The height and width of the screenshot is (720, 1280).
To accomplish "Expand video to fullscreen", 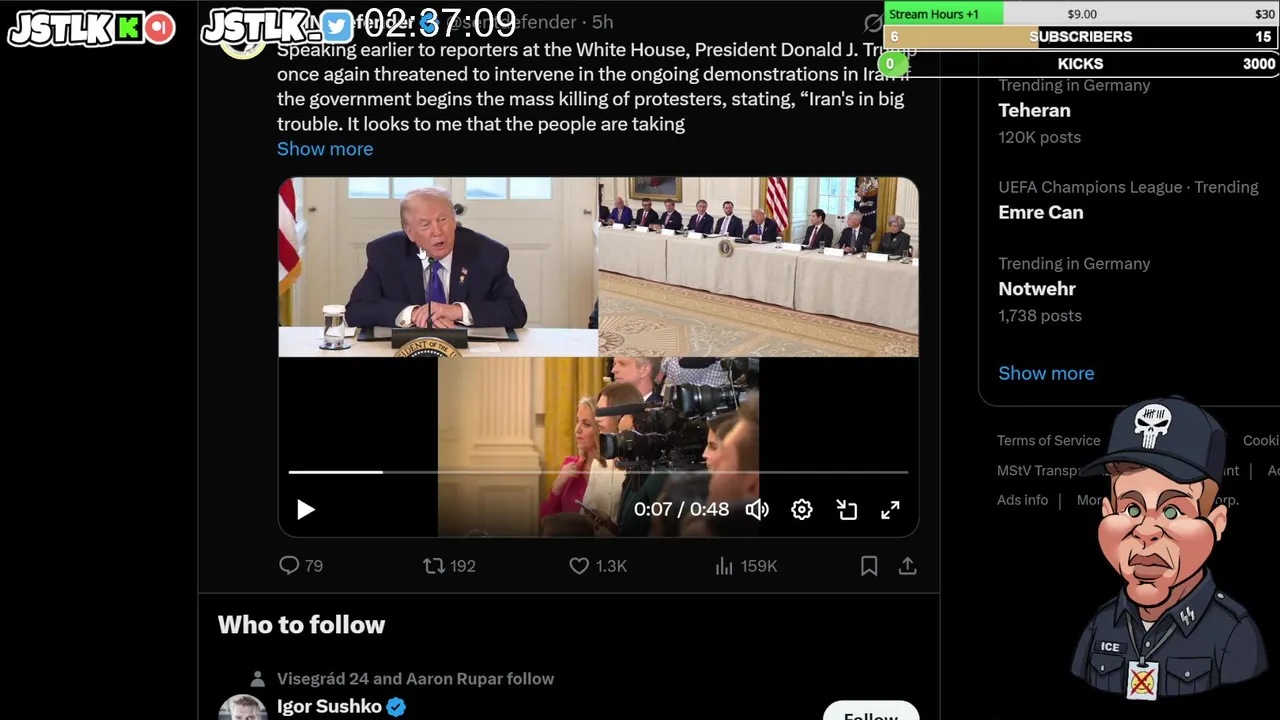I will click(x=890, y=510).
